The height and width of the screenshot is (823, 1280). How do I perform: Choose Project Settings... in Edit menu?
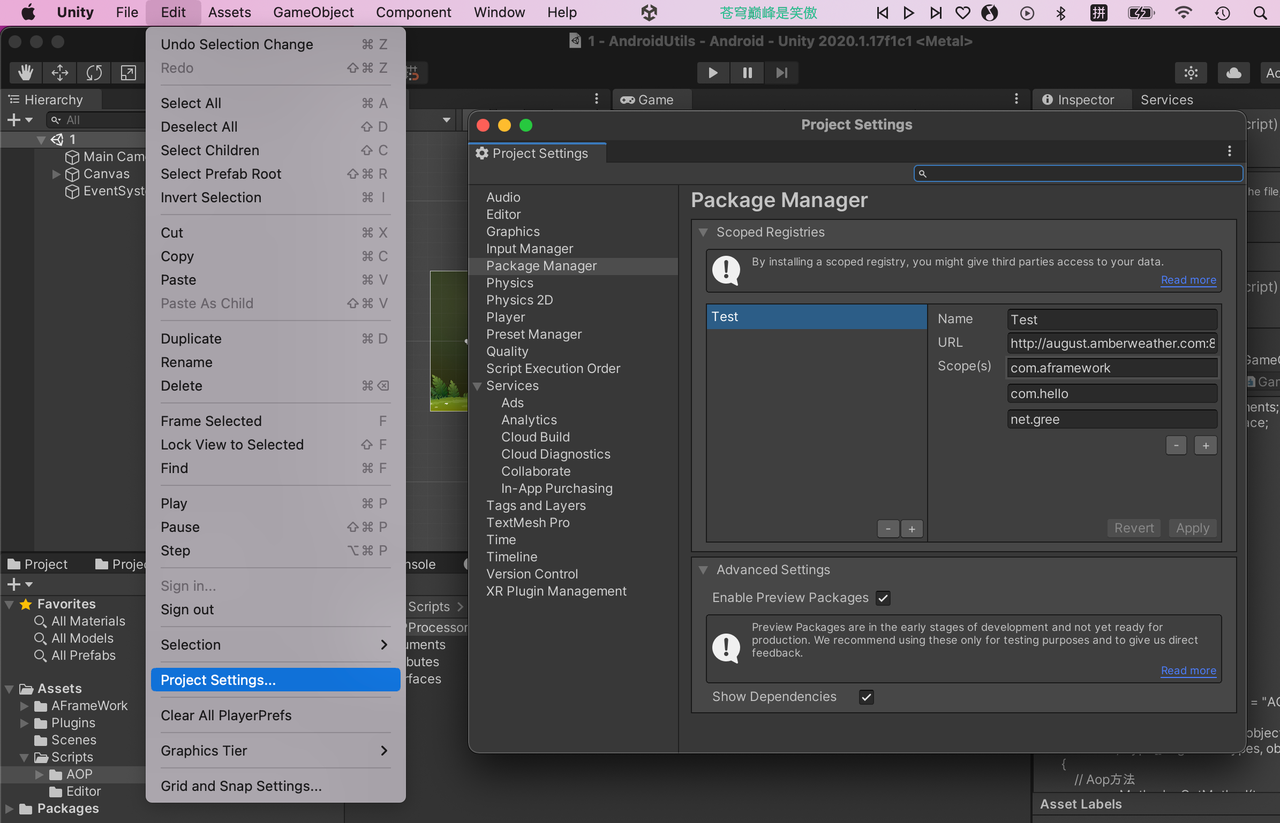tap(275, 680)
